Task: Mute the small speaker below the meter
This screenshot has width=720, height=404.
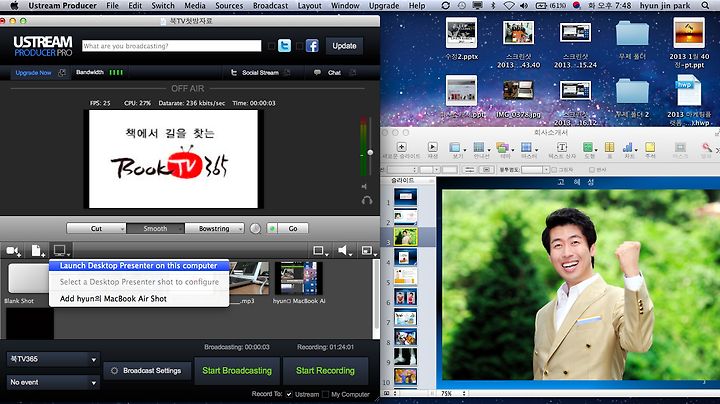Action: 364,186
